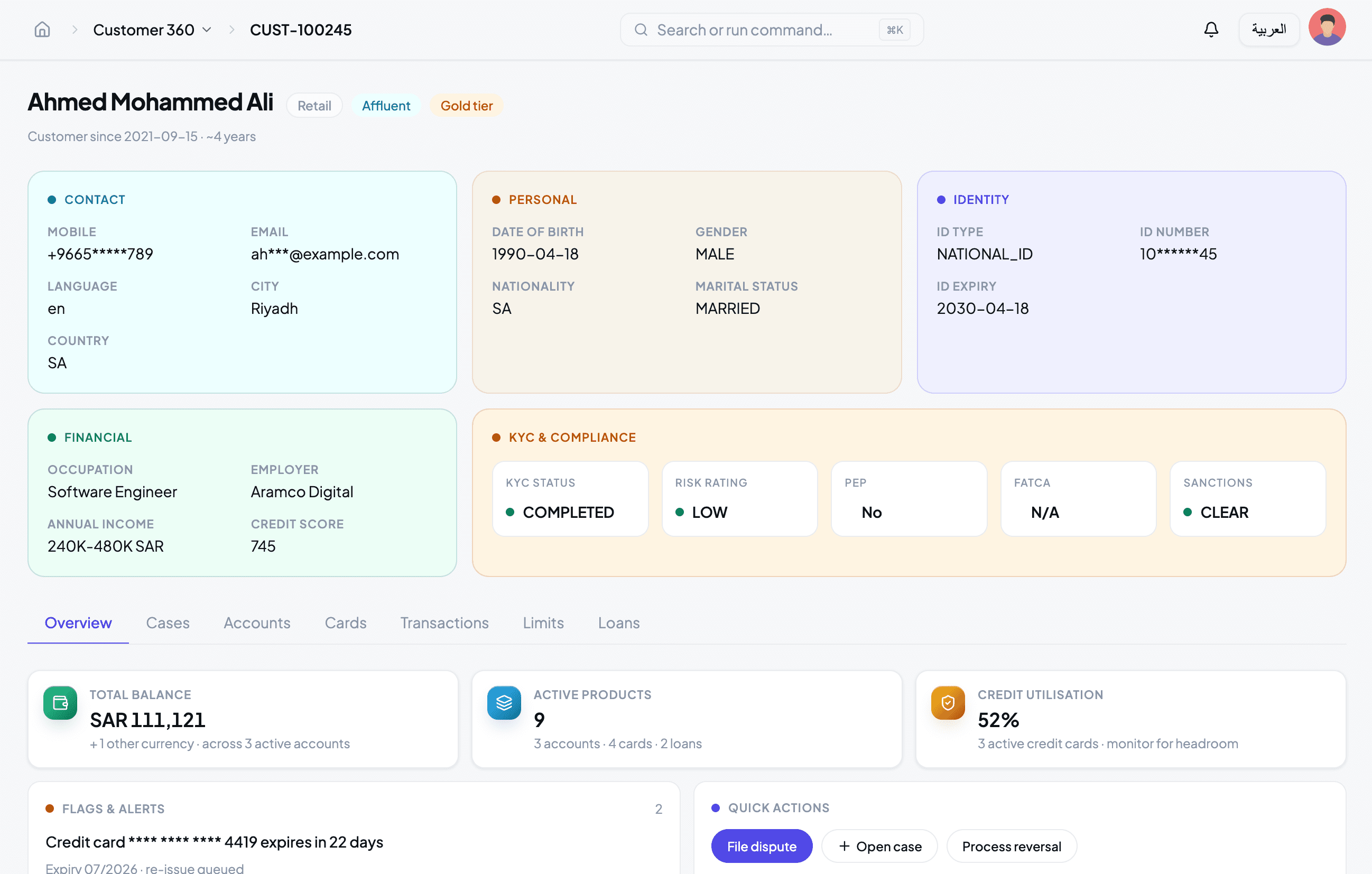Click annual income 240K-480K SAR

tap(105, 546)
